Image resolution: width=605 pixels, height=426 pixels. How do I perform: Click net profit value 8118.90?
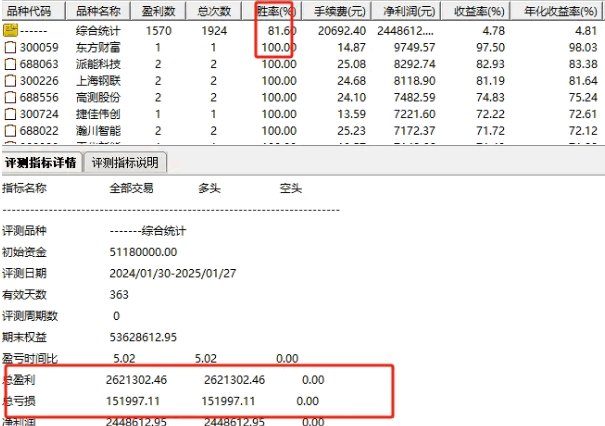point(414,81)
